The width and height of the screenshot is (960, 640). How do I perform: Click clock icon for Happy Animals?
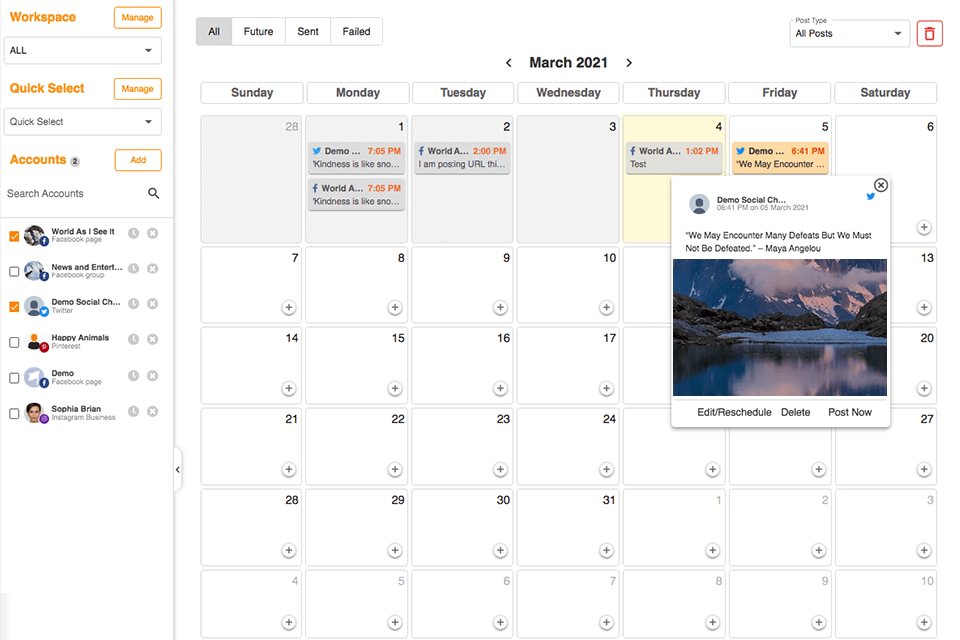(133, 339)
